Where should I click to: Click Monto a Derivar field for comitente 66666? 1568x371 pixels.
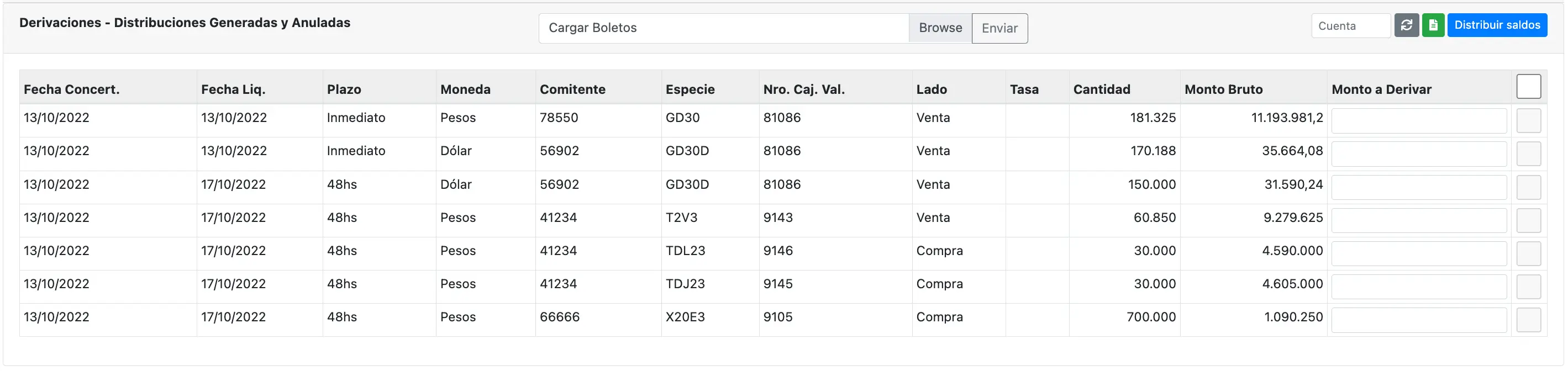(1418, 320)
